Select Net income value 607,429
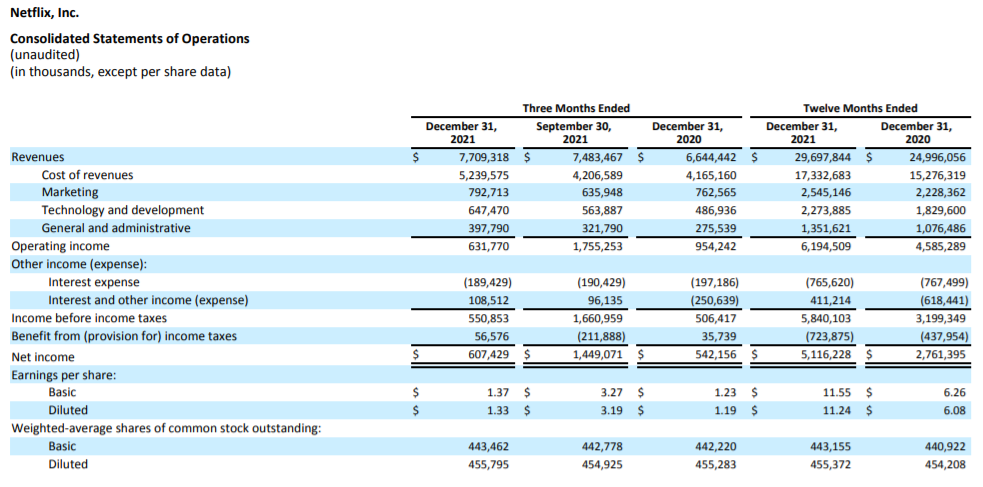983x487 pixels. tap(489, 355)
